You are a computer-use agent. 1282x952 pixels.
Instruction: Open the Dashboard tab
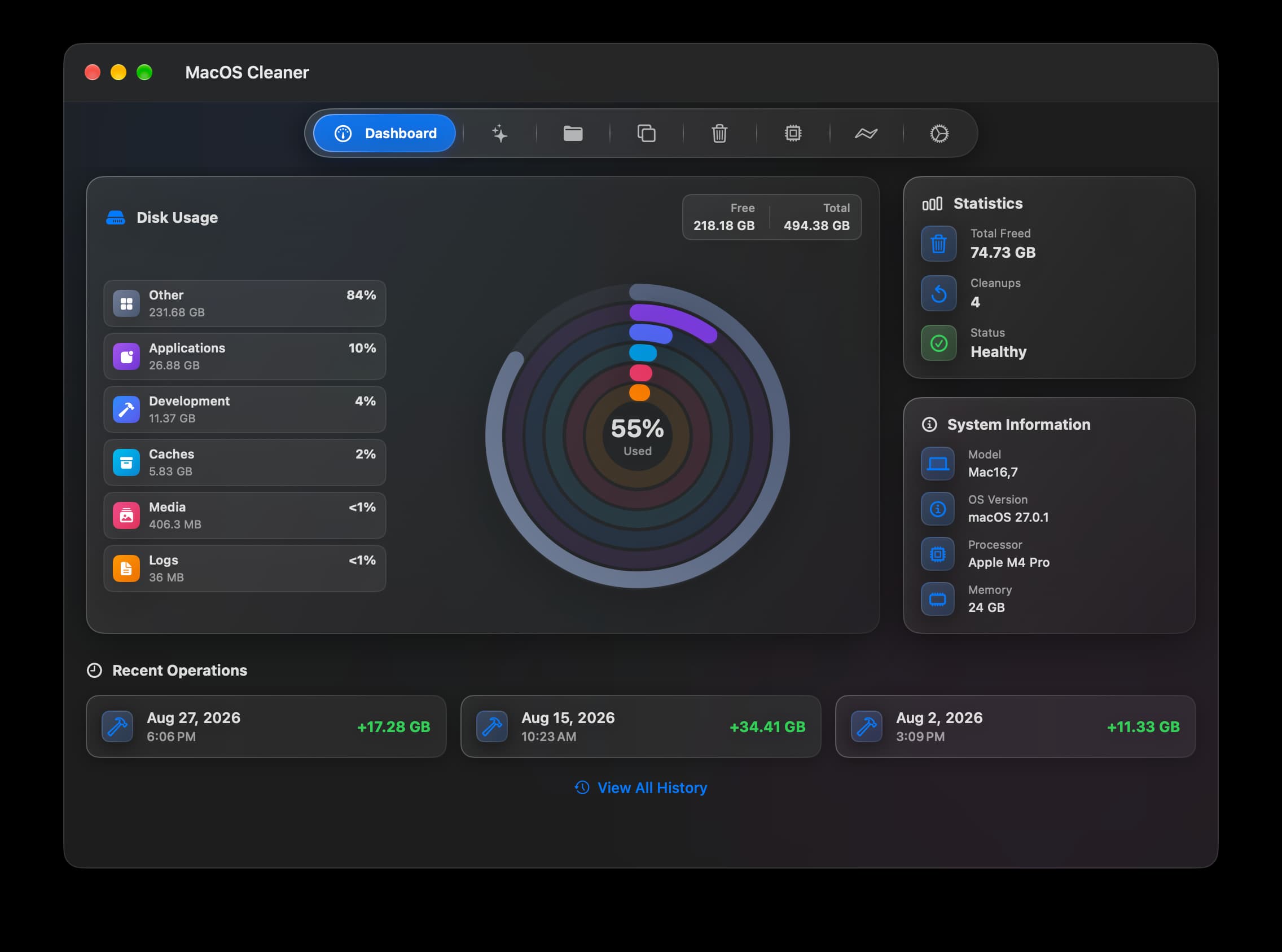(384, 133)
